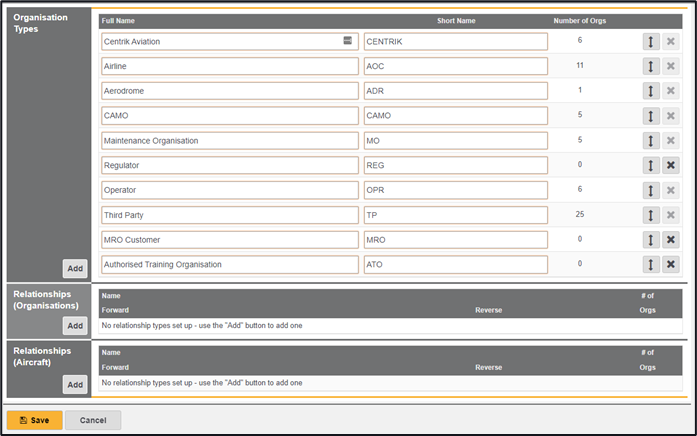The image size is (697, 436).
Task: Add a new Organisations relationship type
Action: [75, 326]
